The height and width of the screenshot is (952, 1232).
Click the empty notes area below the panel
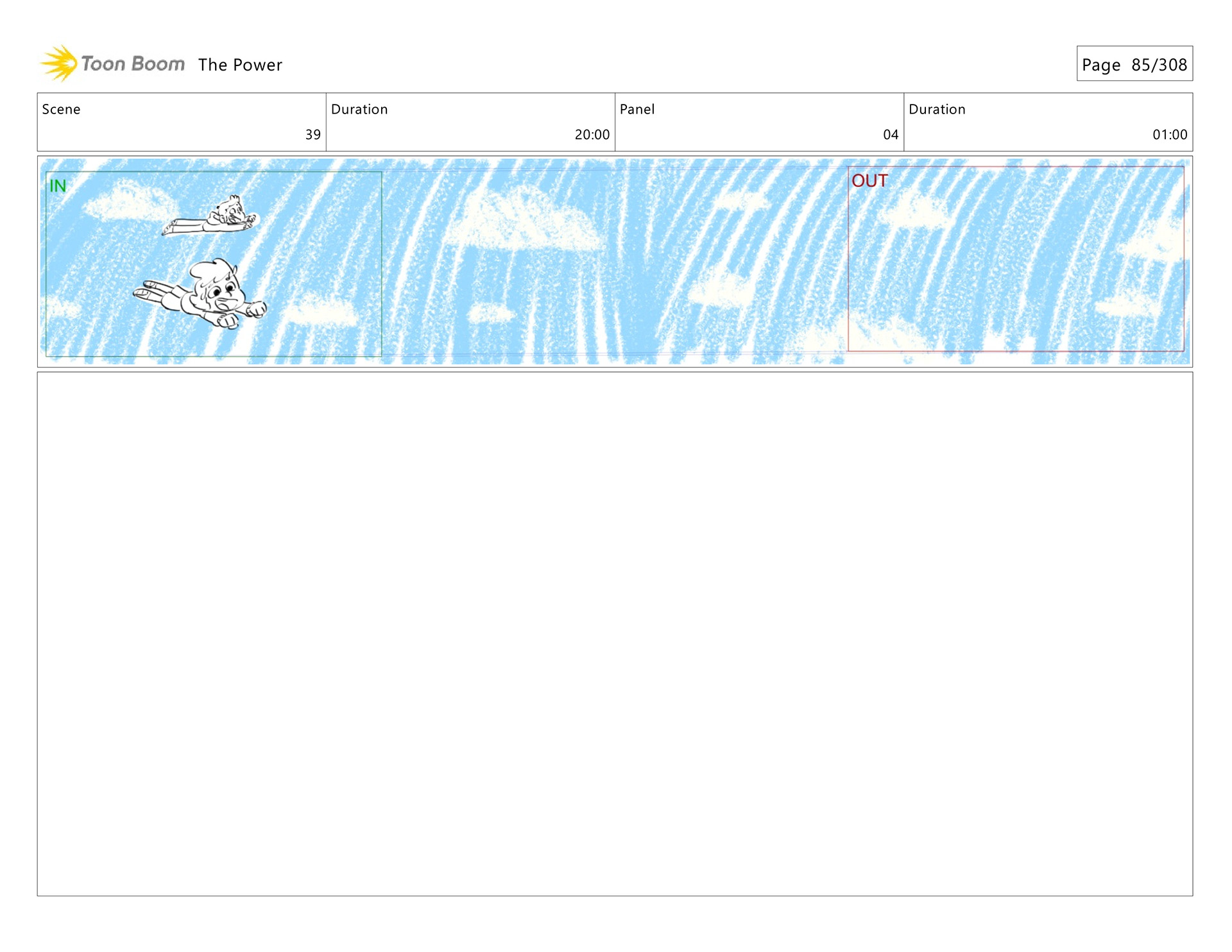(x=615, y=633)
